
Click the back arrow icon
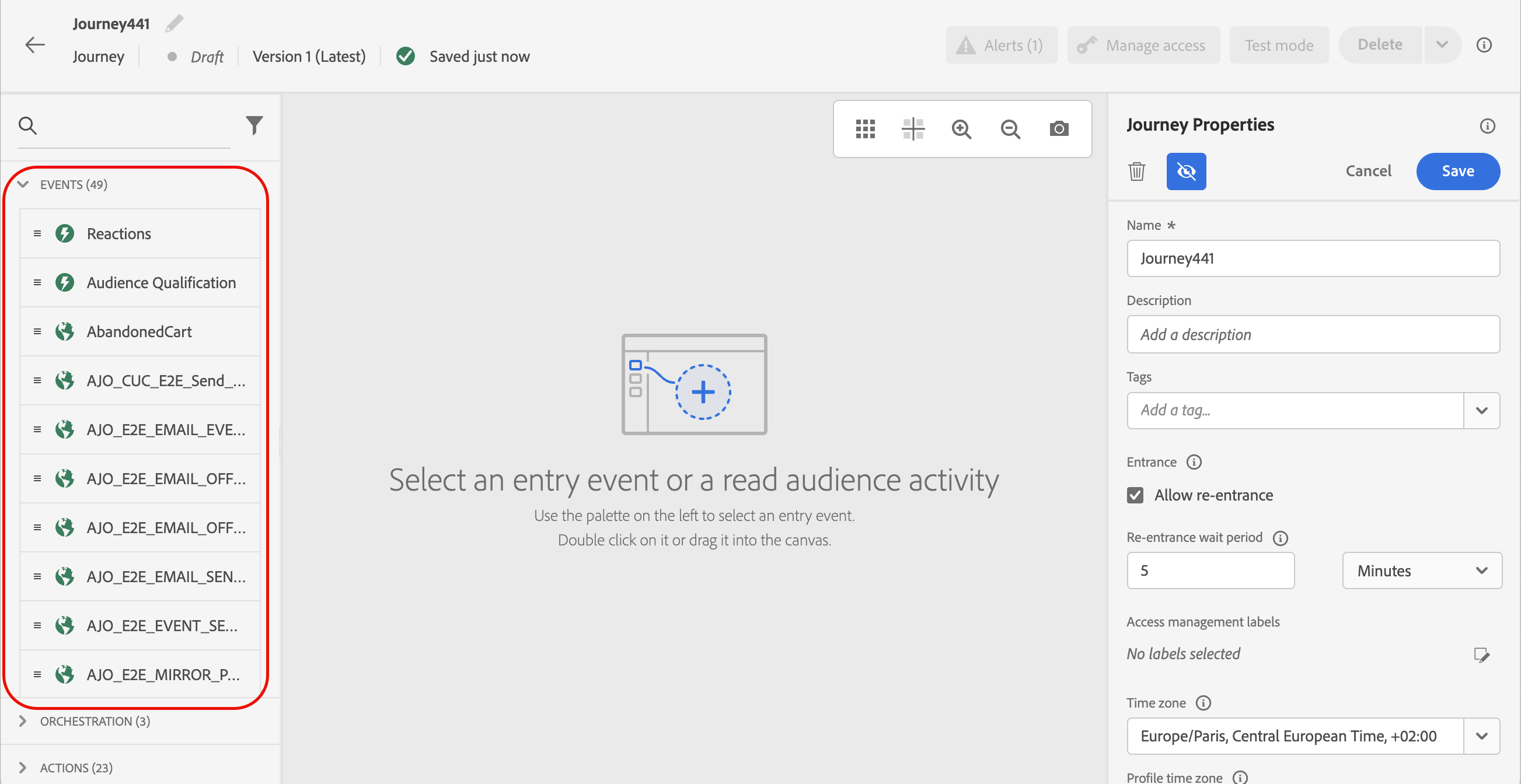[x=35, y=45]
